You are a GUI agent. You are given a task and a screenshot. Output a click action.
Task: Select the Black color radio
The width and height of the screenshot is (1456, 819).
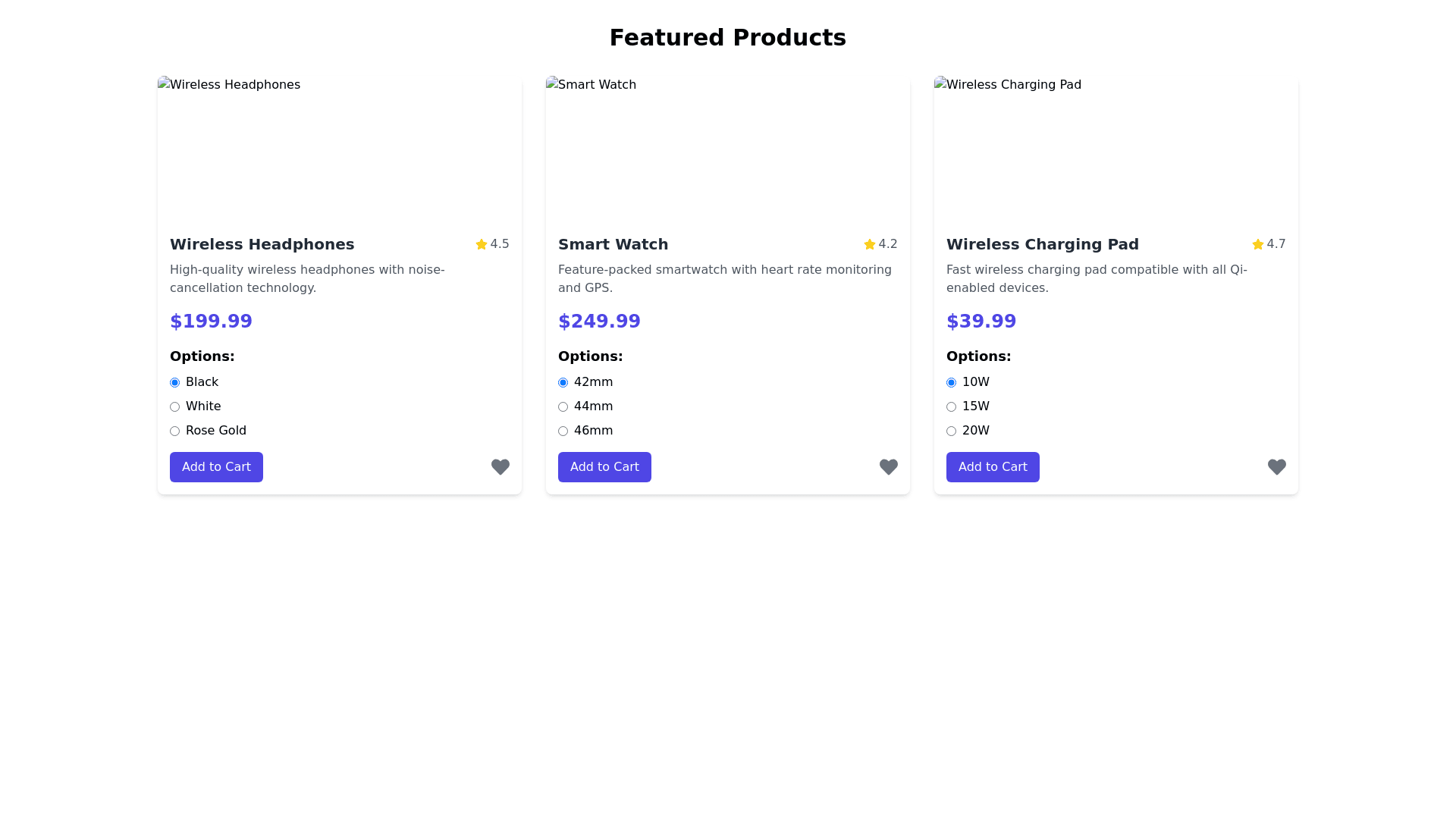(x=175, y=382)
